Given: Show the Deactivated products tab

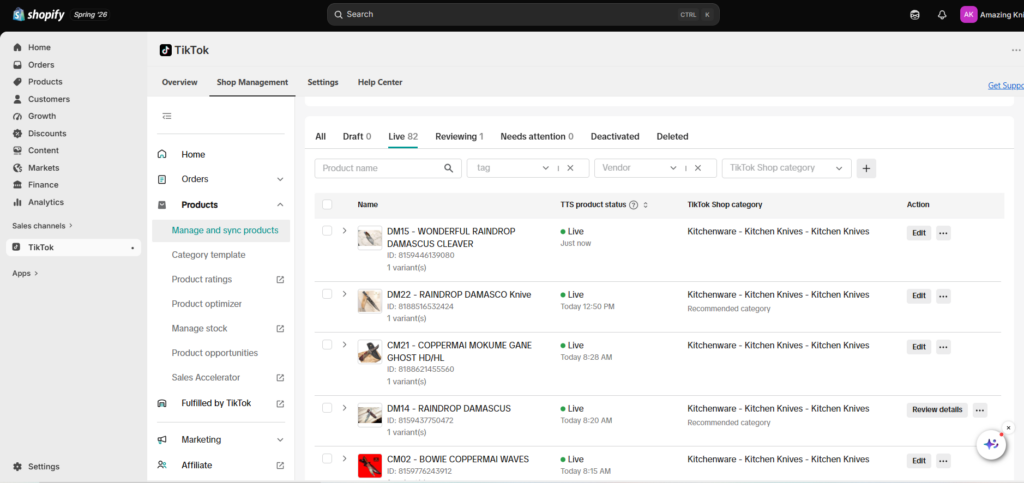Looking at the screenshot, I should pyautogui.click(x=615, y=136).
